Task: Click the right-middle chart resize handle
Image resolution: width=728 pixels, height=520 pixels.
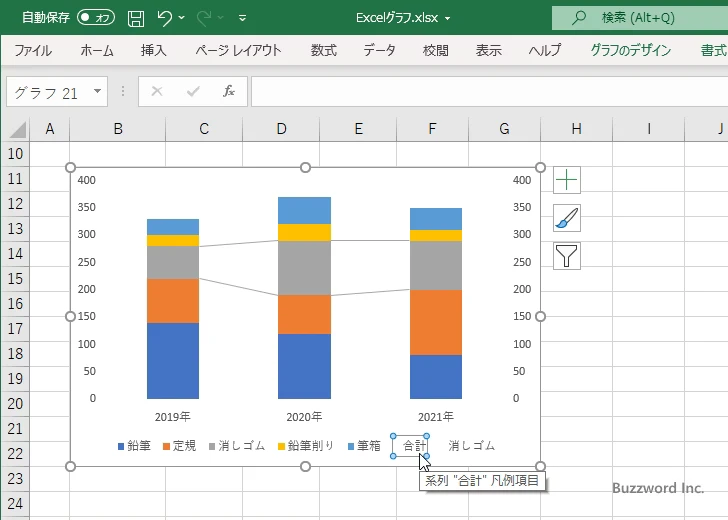Action: click(x=540, y=317)
